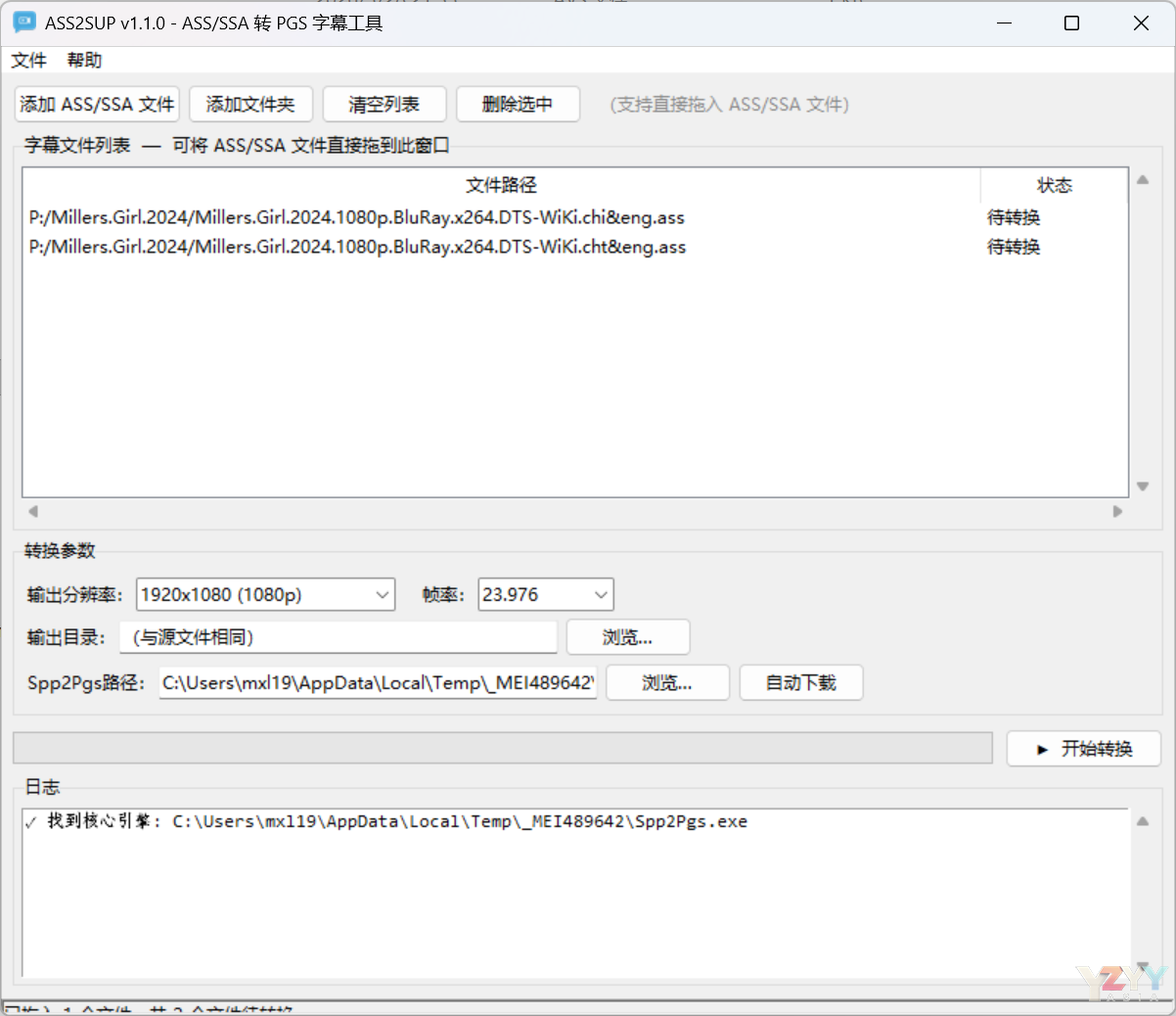Click the file list scroll-down arrow
Screen dimensions: 1176x1016
click(x=1142, y=486)
